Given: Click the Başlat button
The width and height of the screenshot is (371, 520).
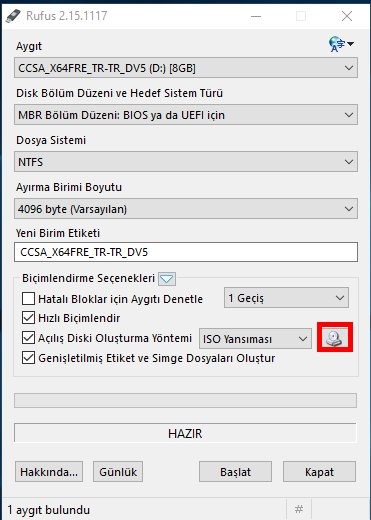Looking at the screenshot, I should pyautogui.click(x=235, y=472).
